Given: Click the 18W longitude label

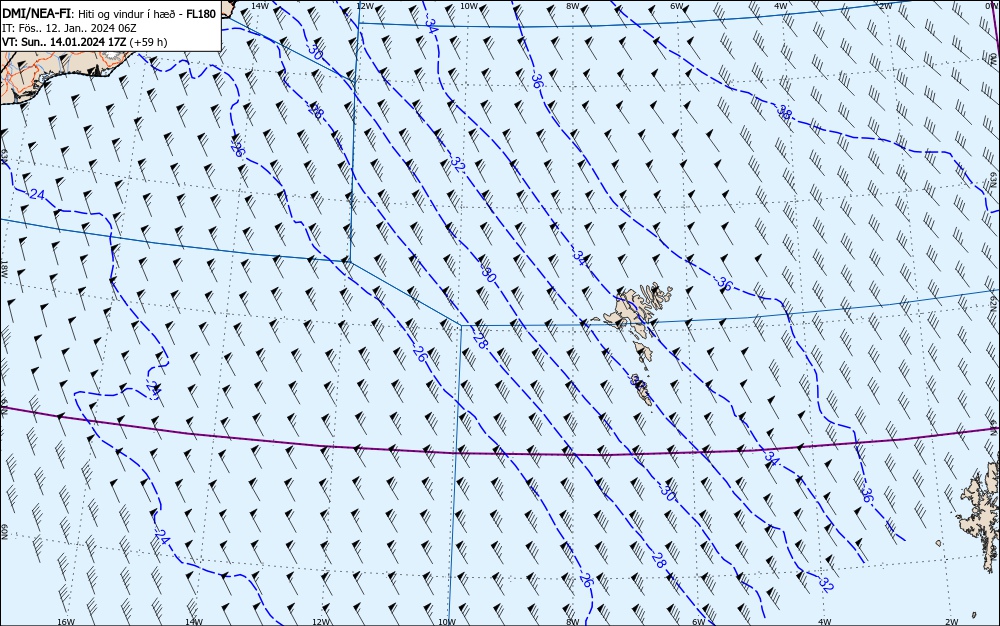Looking at the screenshot, I should (x=4, y=270).
